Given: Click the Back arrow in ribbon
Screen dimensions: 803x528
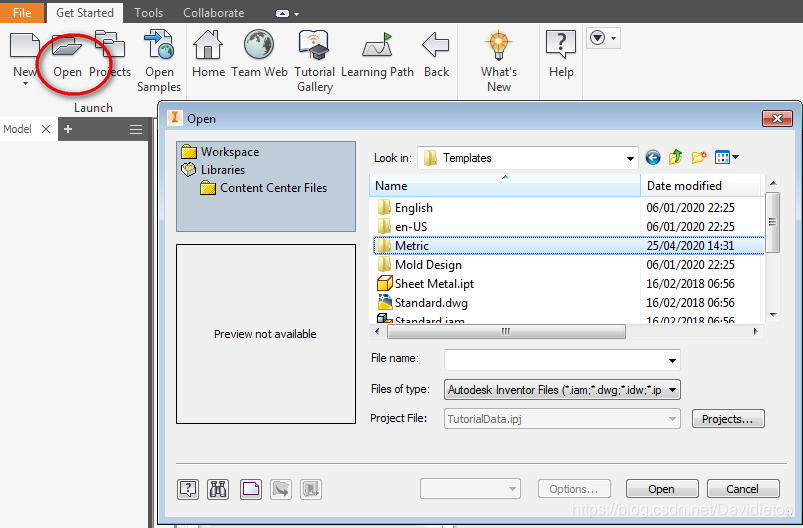Looking at the screenshot, I should point(436,45).
